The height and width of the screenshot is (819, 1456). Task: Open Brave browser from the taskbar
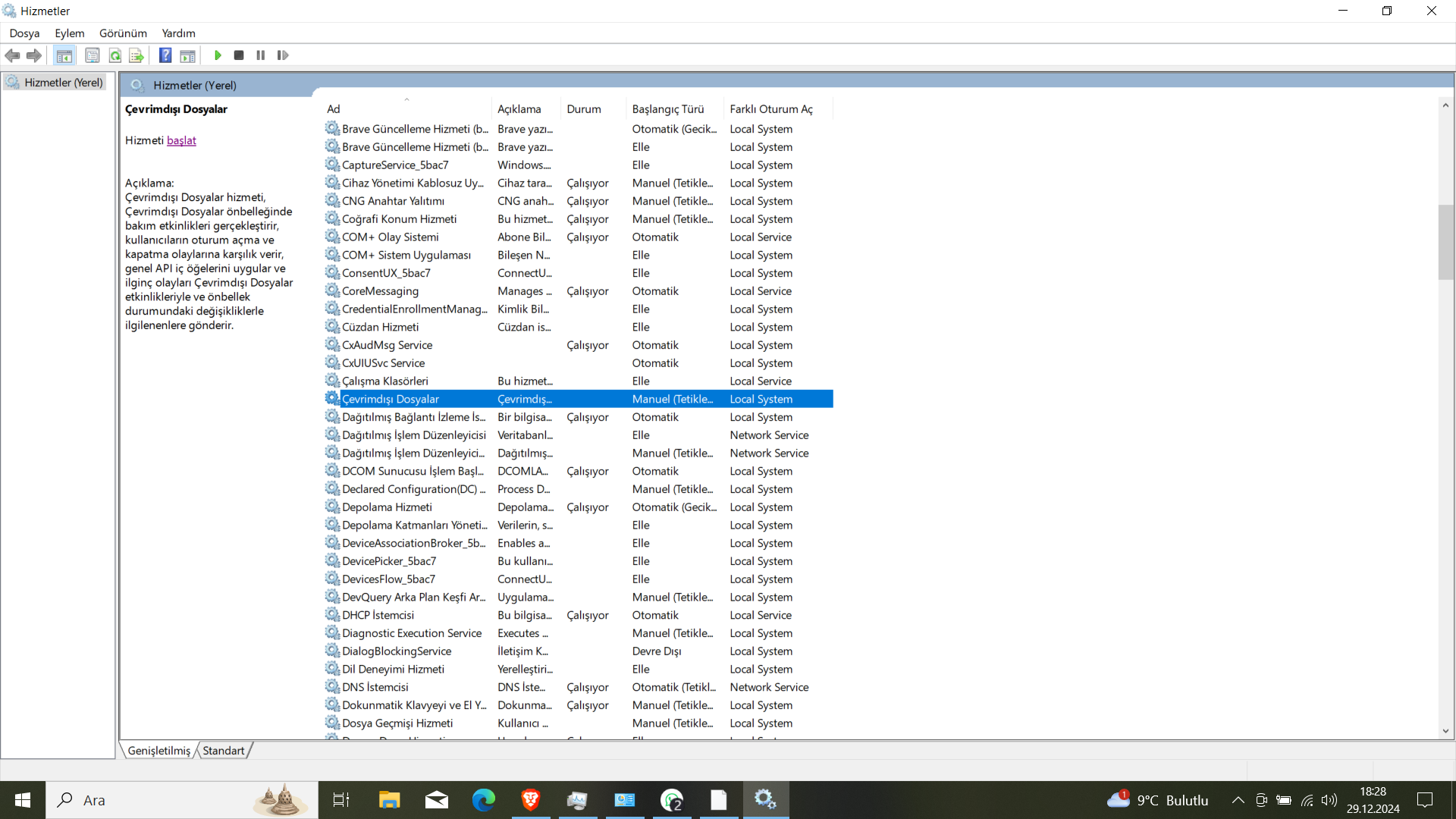530,799
